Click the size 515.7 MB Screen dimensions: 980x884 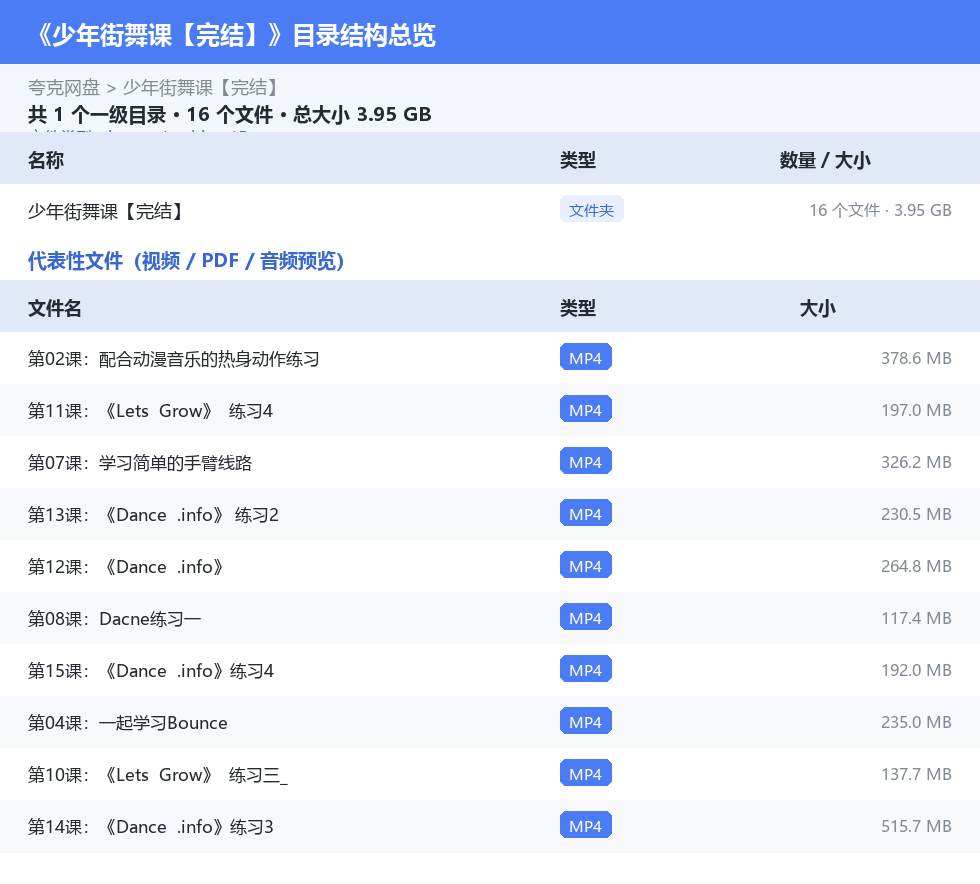click(x=916, y=825)
